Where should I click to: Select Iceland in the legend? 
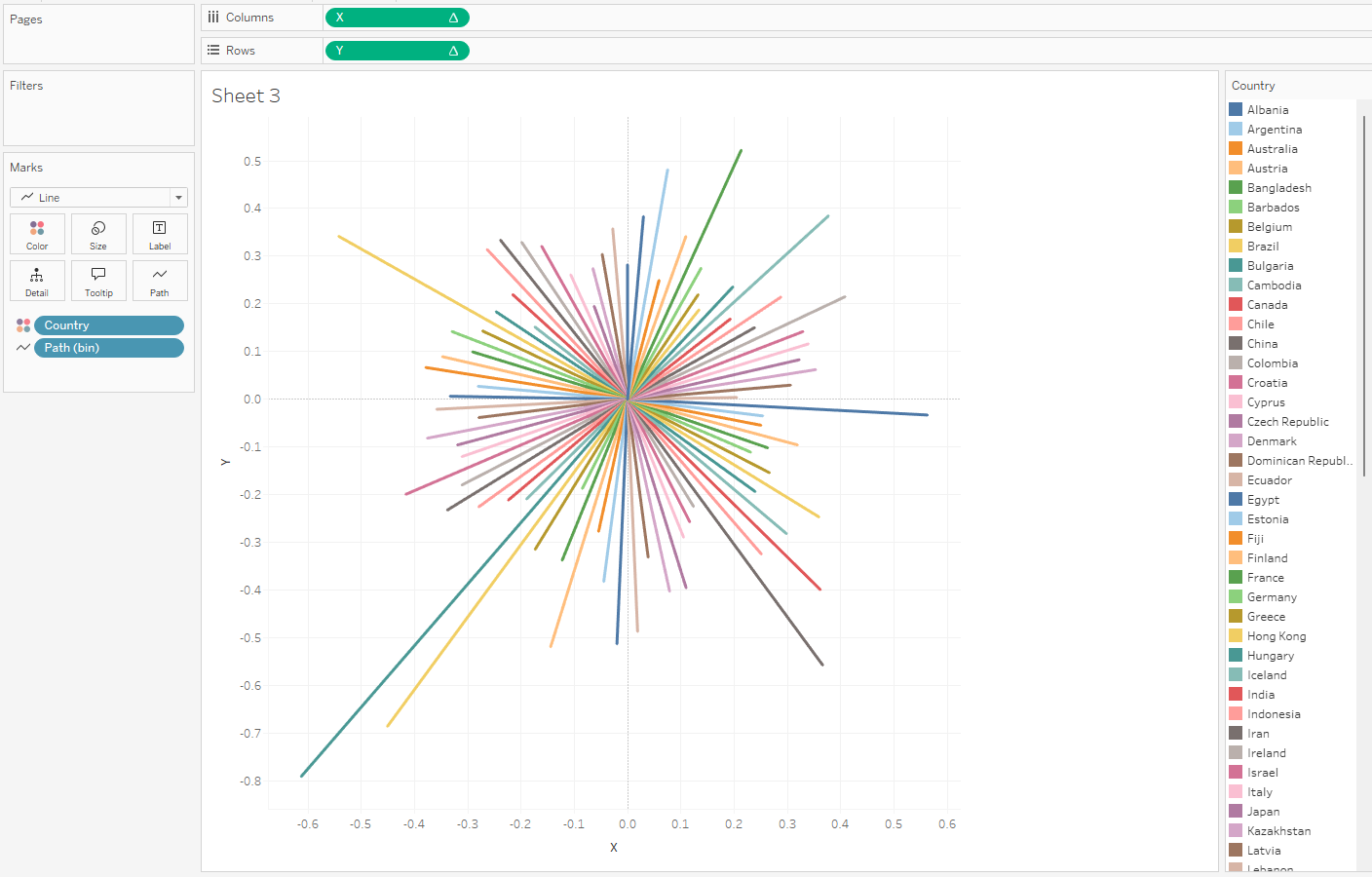click(x=1267, y=675)
